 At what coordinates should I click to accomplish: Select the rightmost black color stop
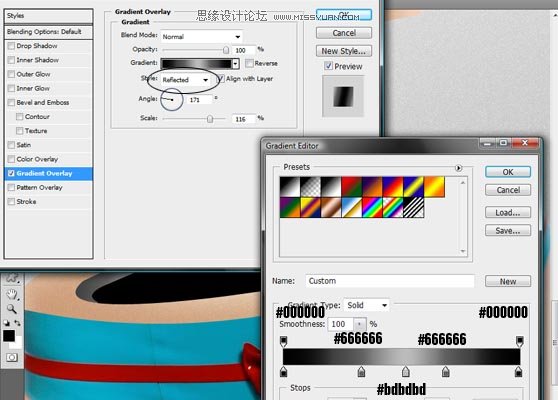coord(519,371)
